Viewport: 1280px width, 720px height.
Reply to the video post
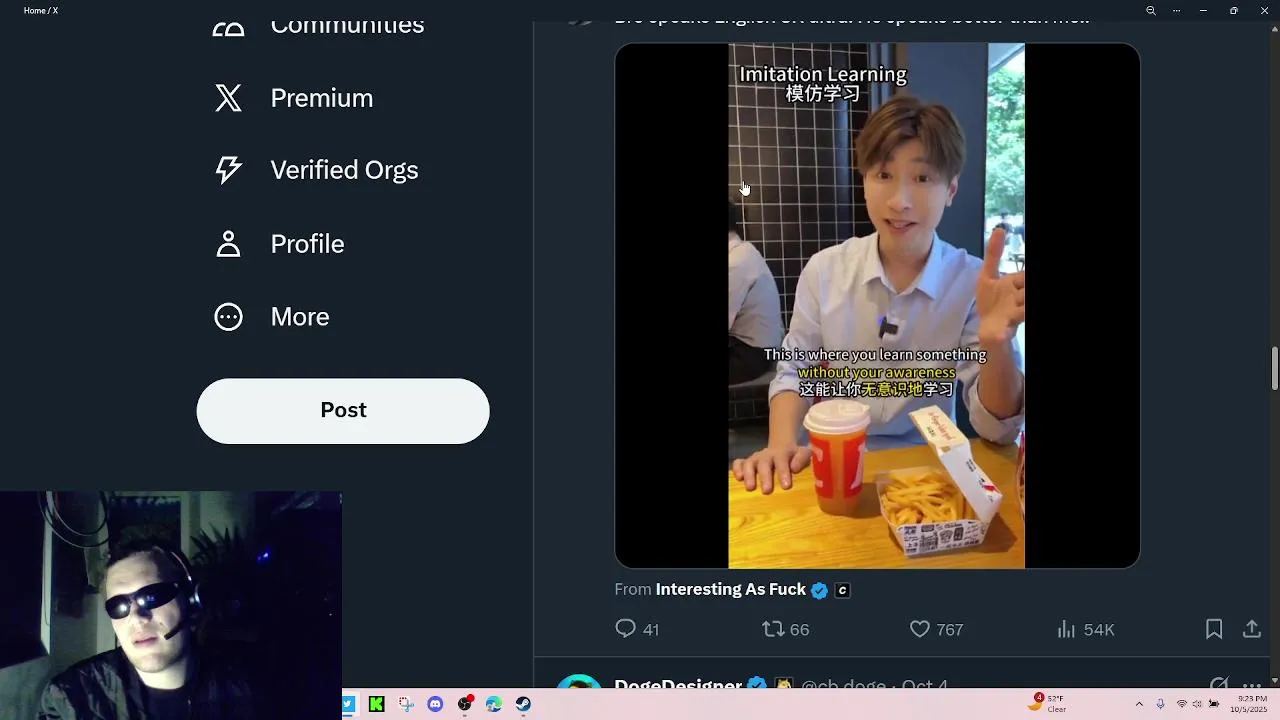[626, 629]
